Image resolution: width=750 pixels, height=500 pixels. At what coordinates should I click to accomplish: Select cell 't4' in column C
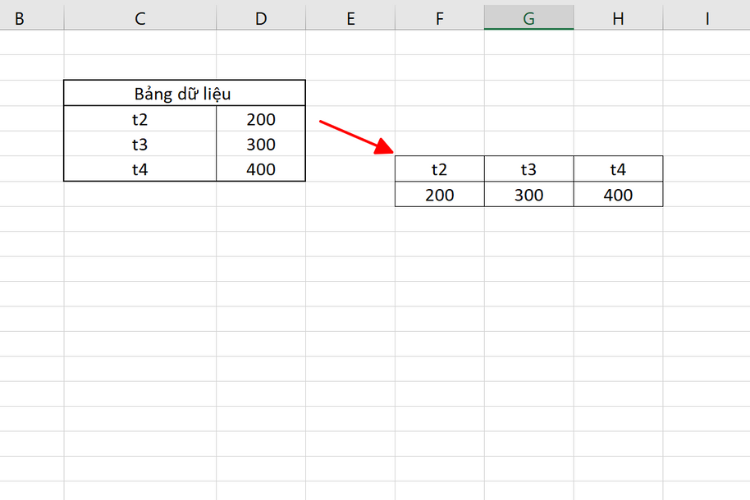(140, 168)
